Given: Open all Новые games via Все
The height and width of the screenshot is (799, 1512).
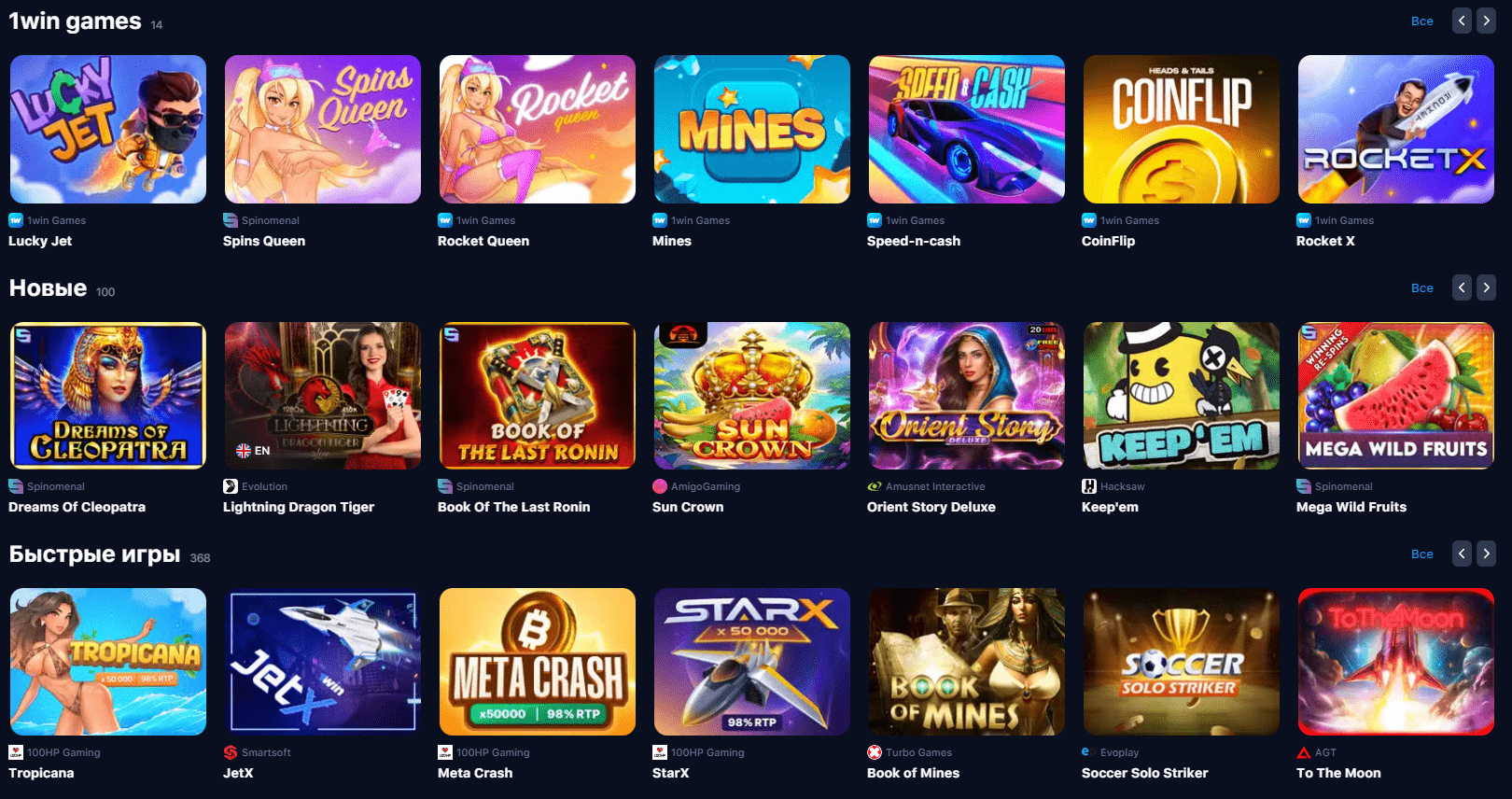Looking at the screenshot, I should point(1422,287).
